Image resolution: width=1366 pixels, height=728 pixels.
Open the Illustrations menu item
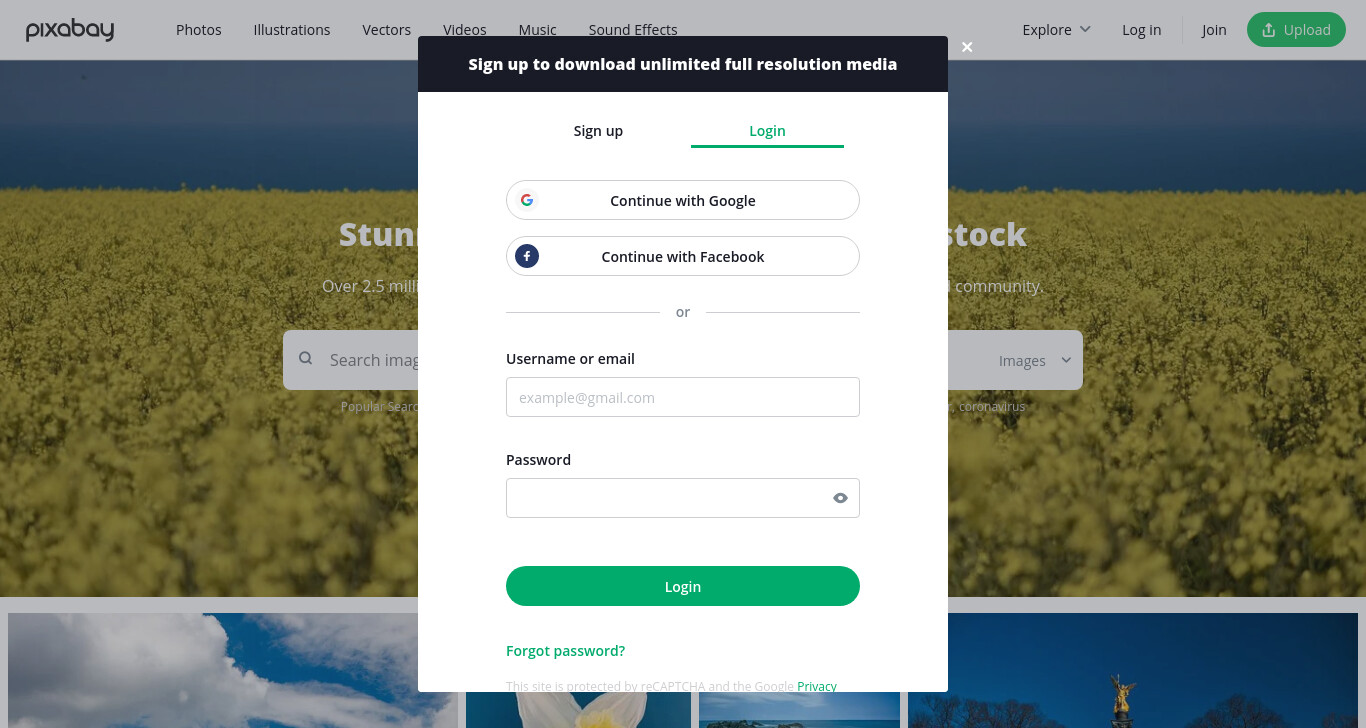[292, 30]
